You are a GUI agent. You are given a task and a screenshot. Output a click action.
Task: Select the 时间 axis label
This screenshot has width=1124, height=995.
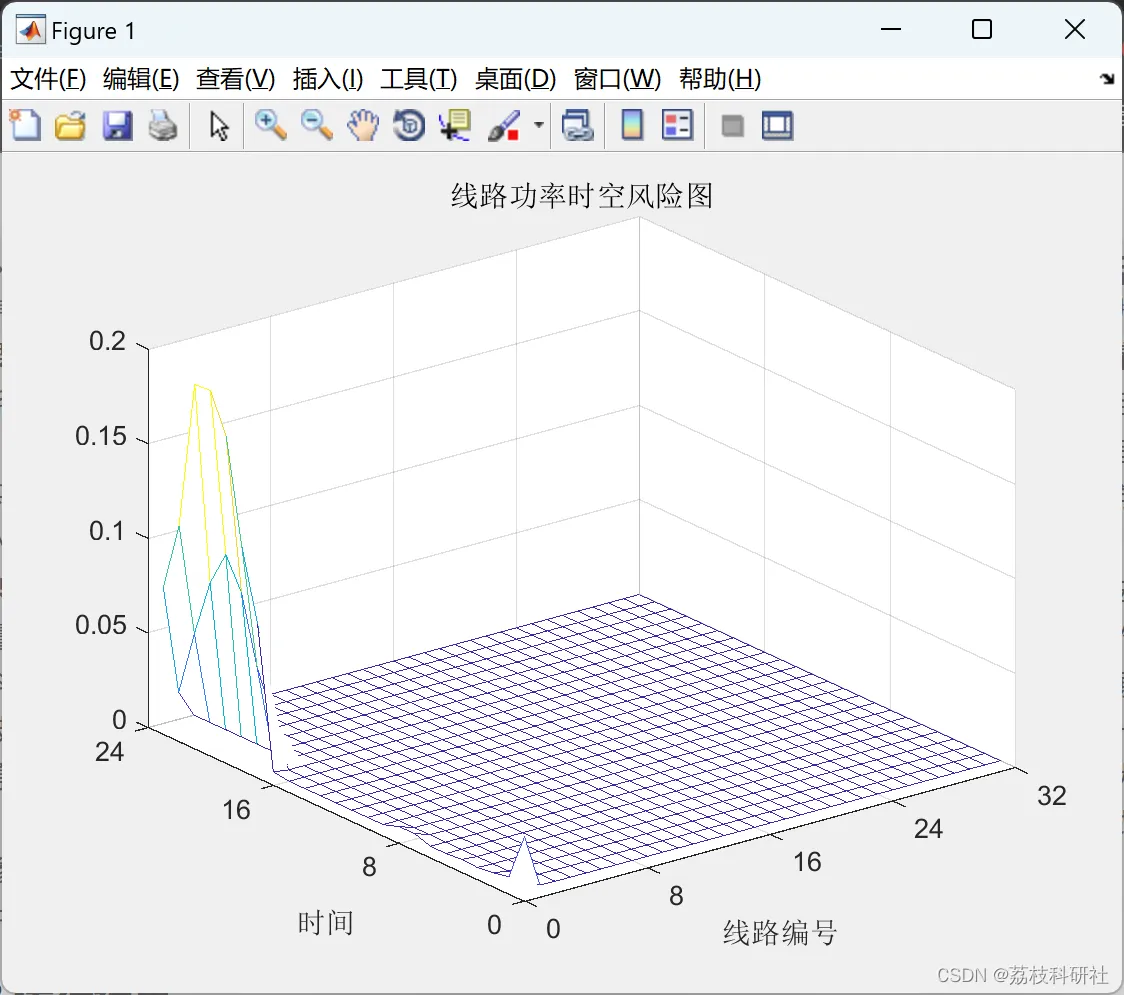click(325, 923)
